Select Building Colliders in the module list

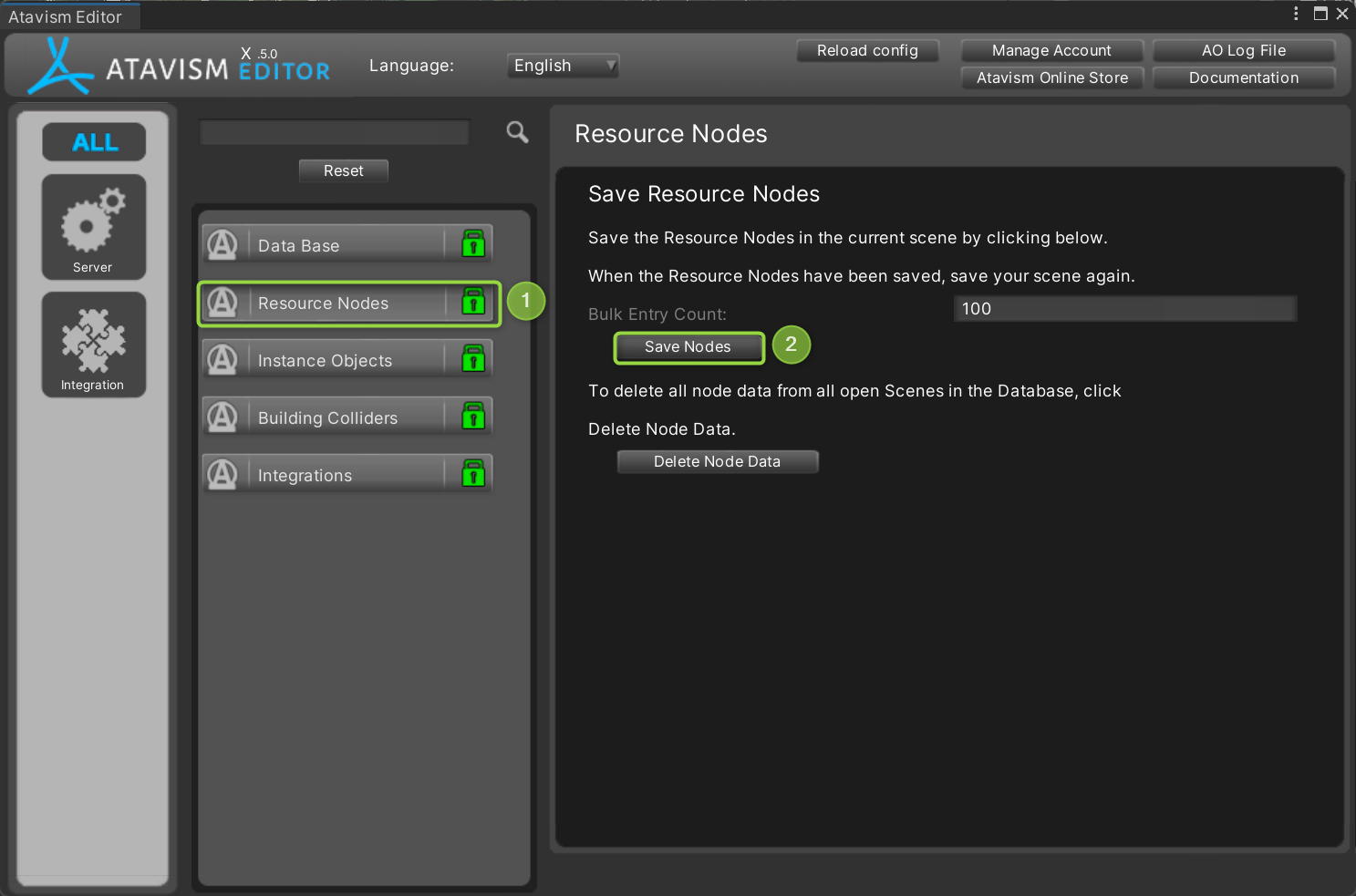[328, 417]
